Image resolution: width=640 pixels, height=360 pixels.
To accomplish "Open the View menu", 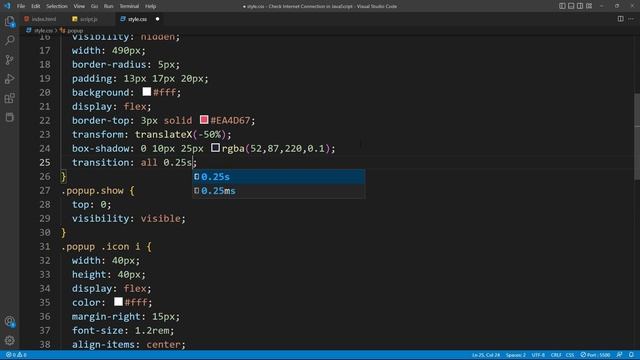I will coord(79,6).
